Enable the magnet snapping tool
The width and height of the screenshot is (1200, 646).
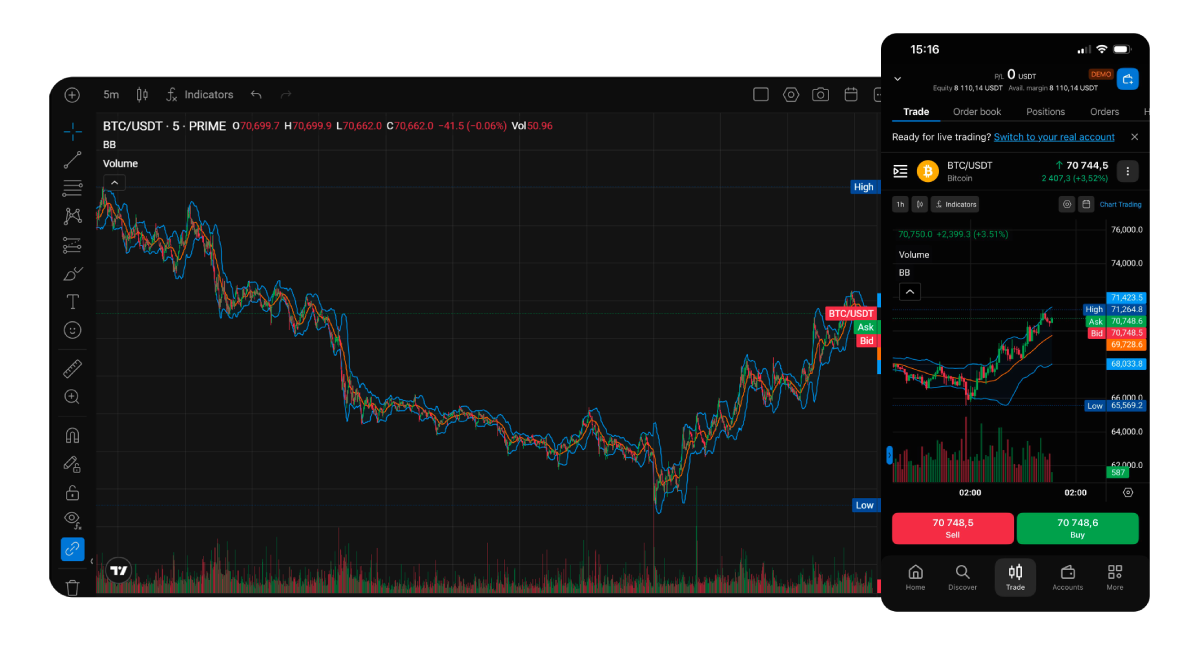click(72, 434)
